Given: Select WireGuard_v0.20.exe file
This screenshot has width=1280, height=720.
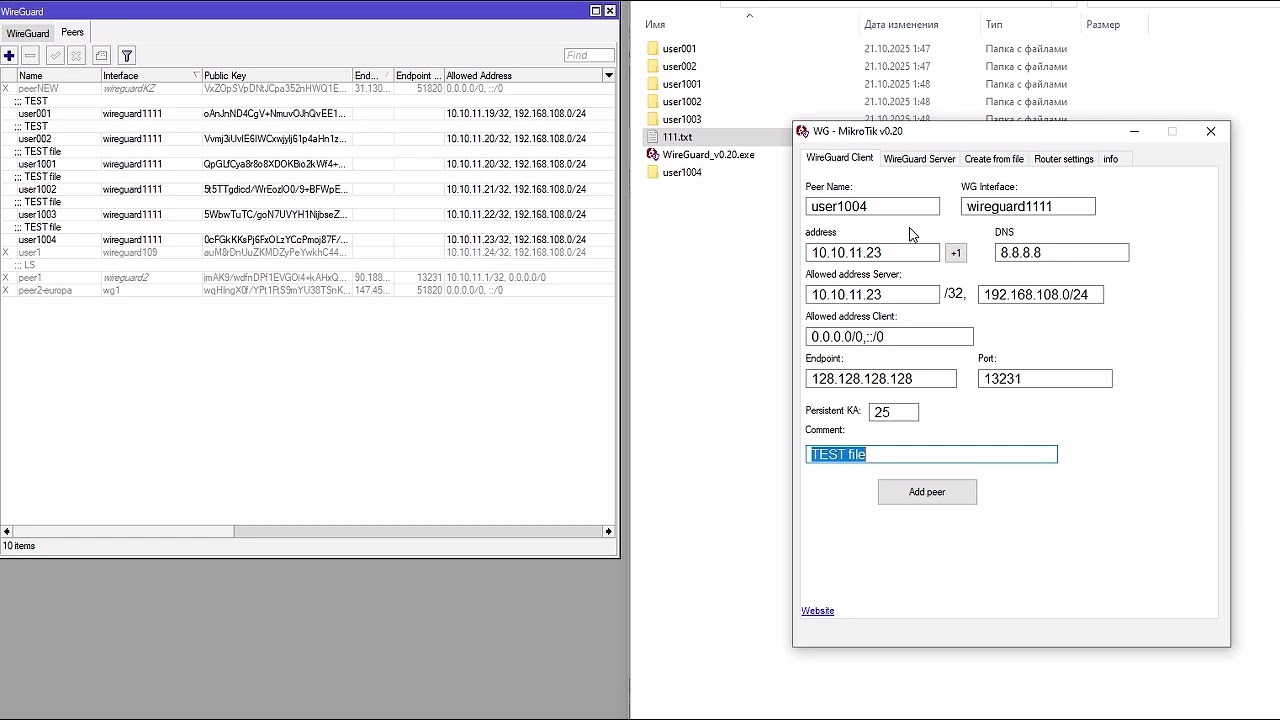Looking at the screenshot, I should [708, 155].
